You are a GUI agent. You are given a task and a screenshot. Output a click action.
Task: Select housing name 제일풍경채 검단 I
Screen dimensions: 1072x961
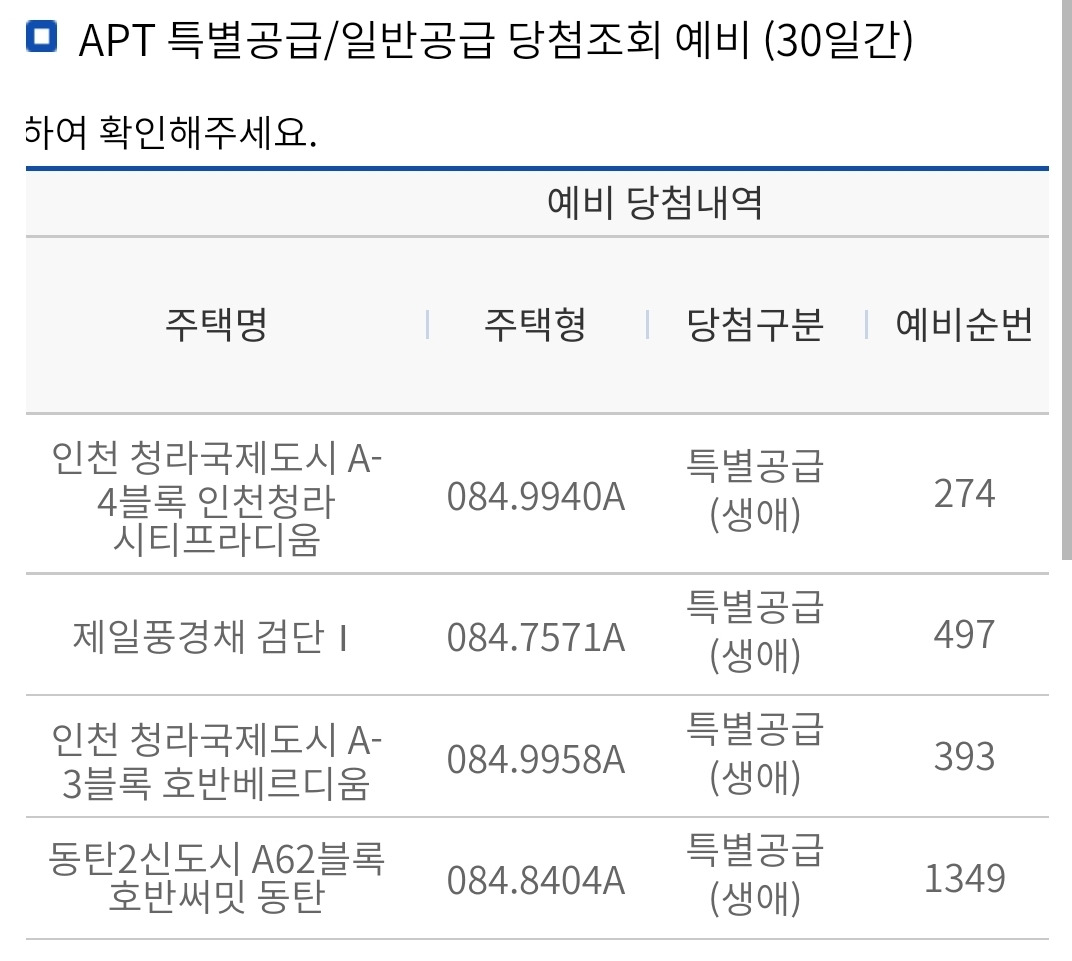pyautogui.click(x=211, y=637)
